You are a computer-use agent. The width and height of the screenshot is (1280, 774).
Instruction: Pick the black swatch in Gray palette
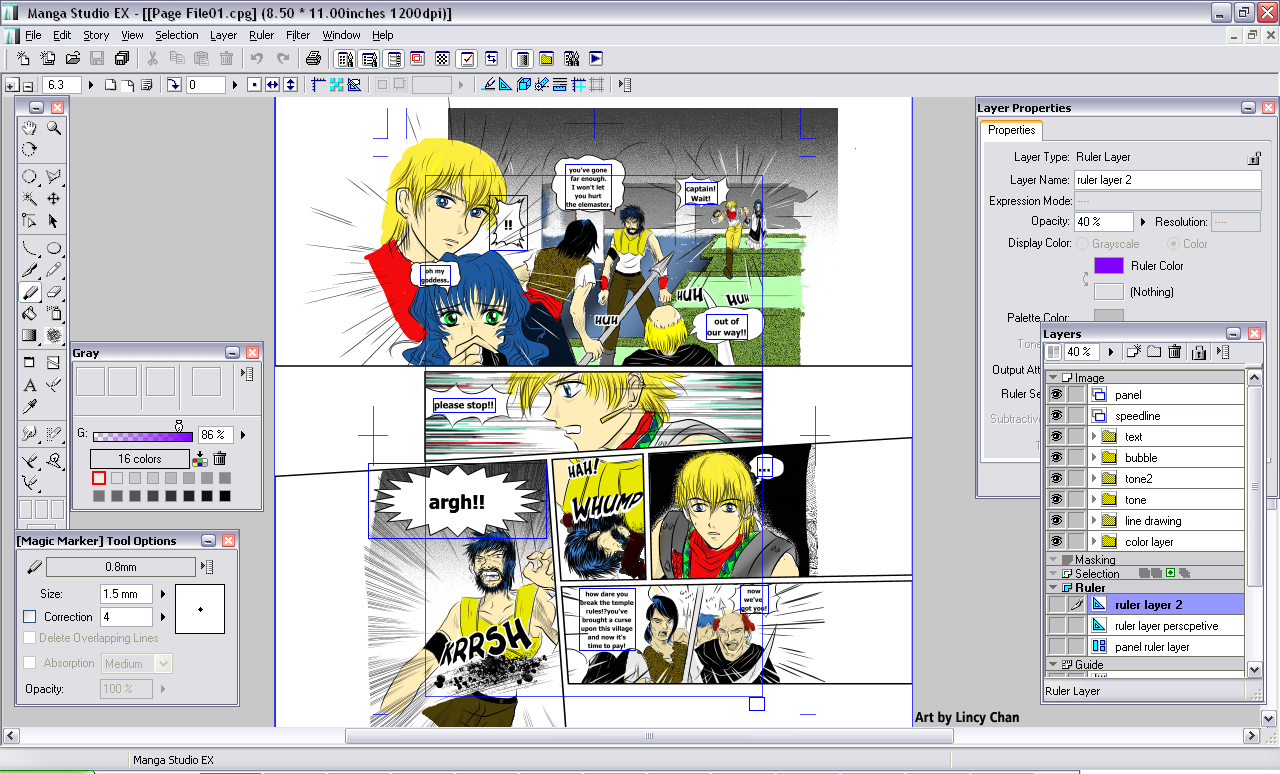[x=225, y=495]
